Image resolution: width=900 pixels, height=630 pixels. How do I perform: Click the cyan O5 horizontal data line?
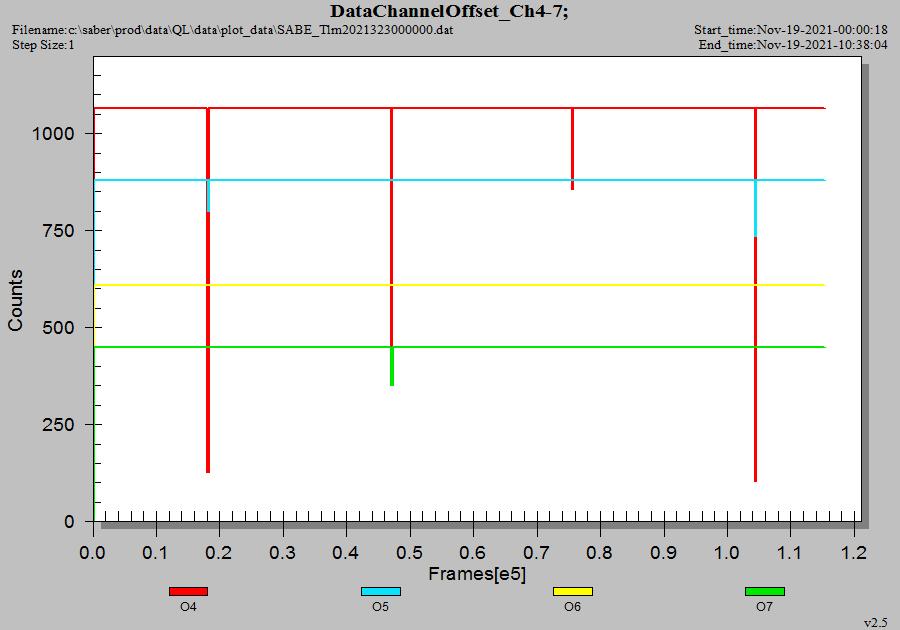459,180
